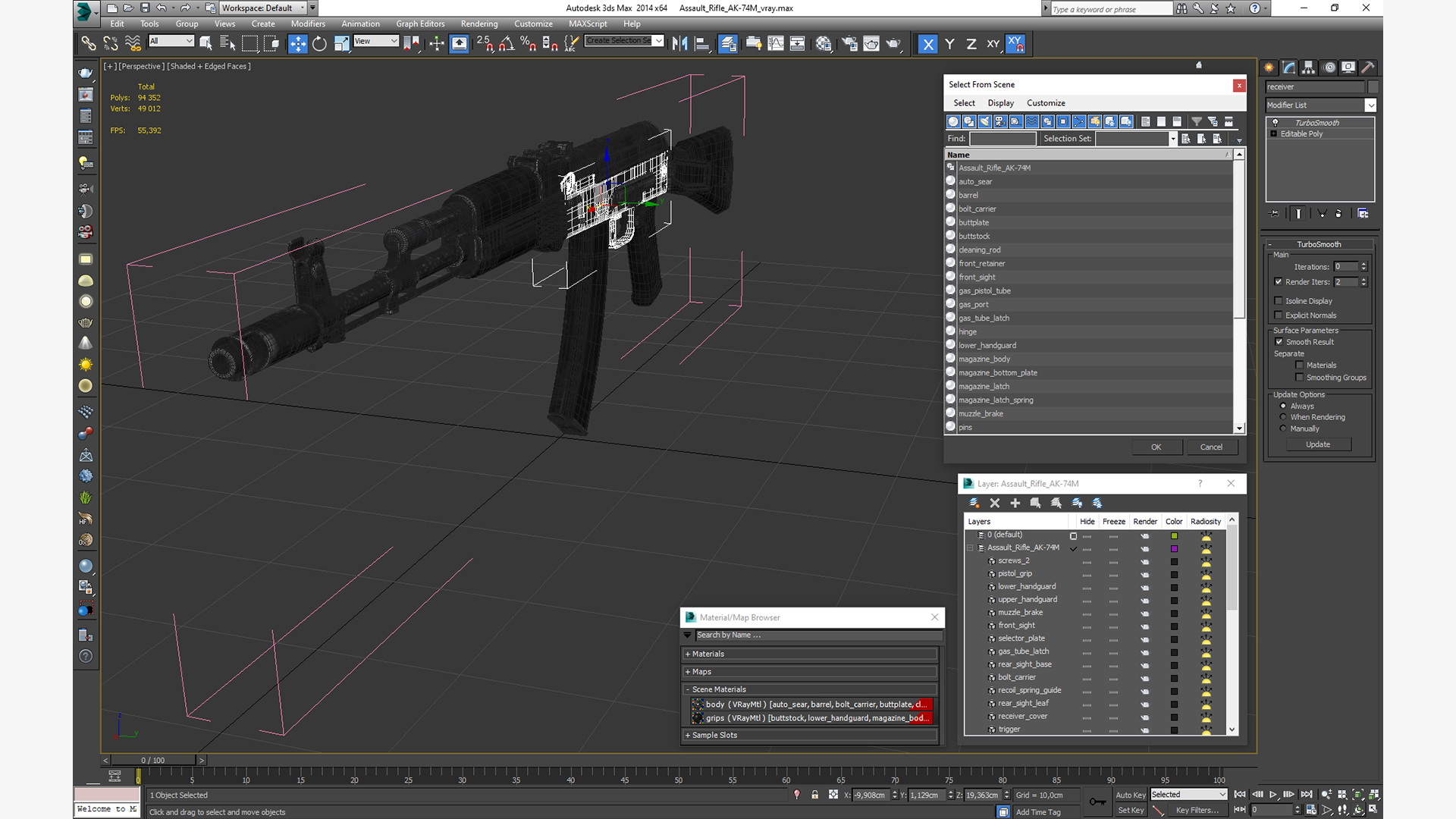Image resolution: width=1456 pixels, height=819 pixels.
Task: Open the Modifiers menu
Action: [308, 24]
